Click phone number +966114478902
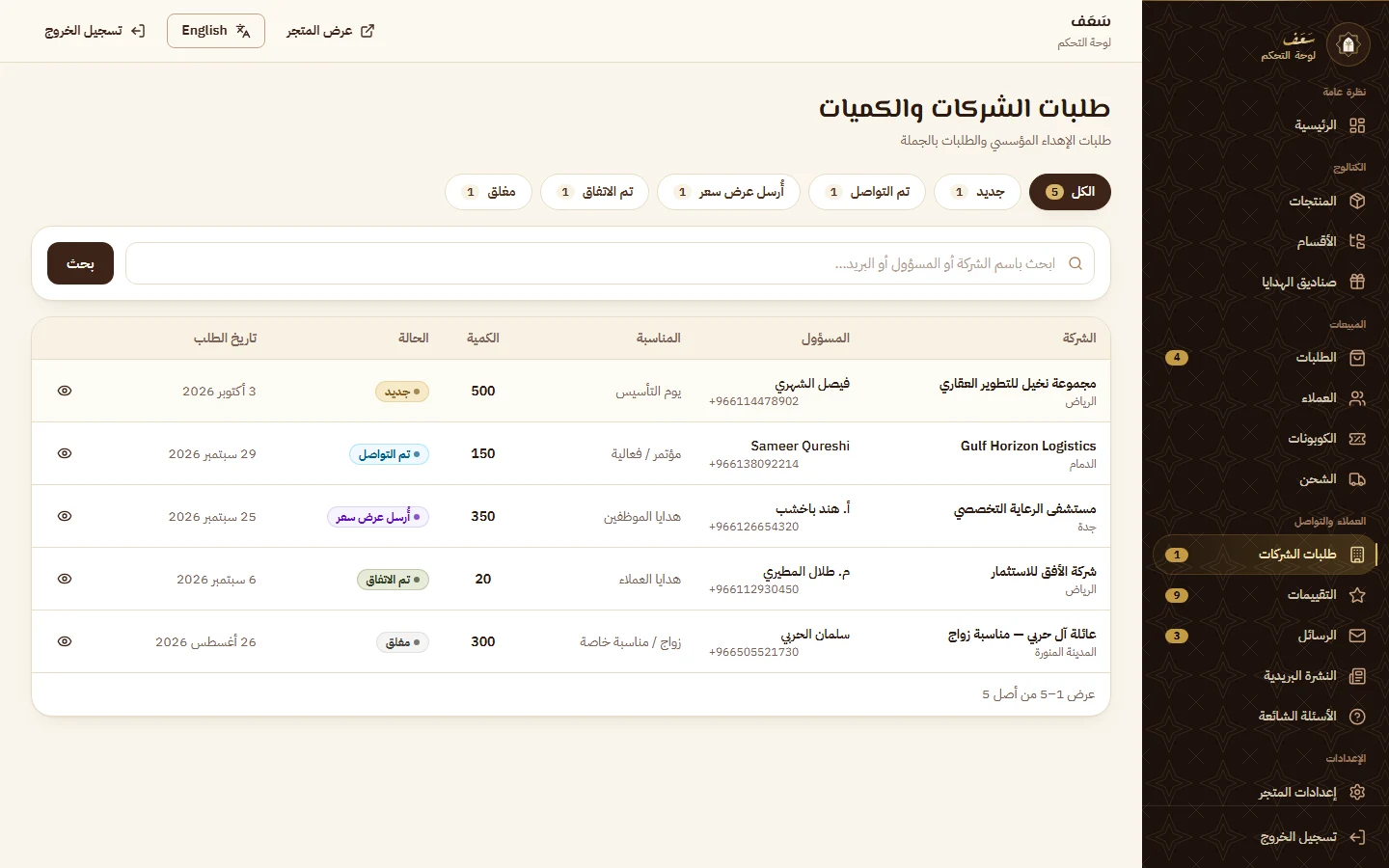This screenshot has width=1389, height=868. (753, 401)
